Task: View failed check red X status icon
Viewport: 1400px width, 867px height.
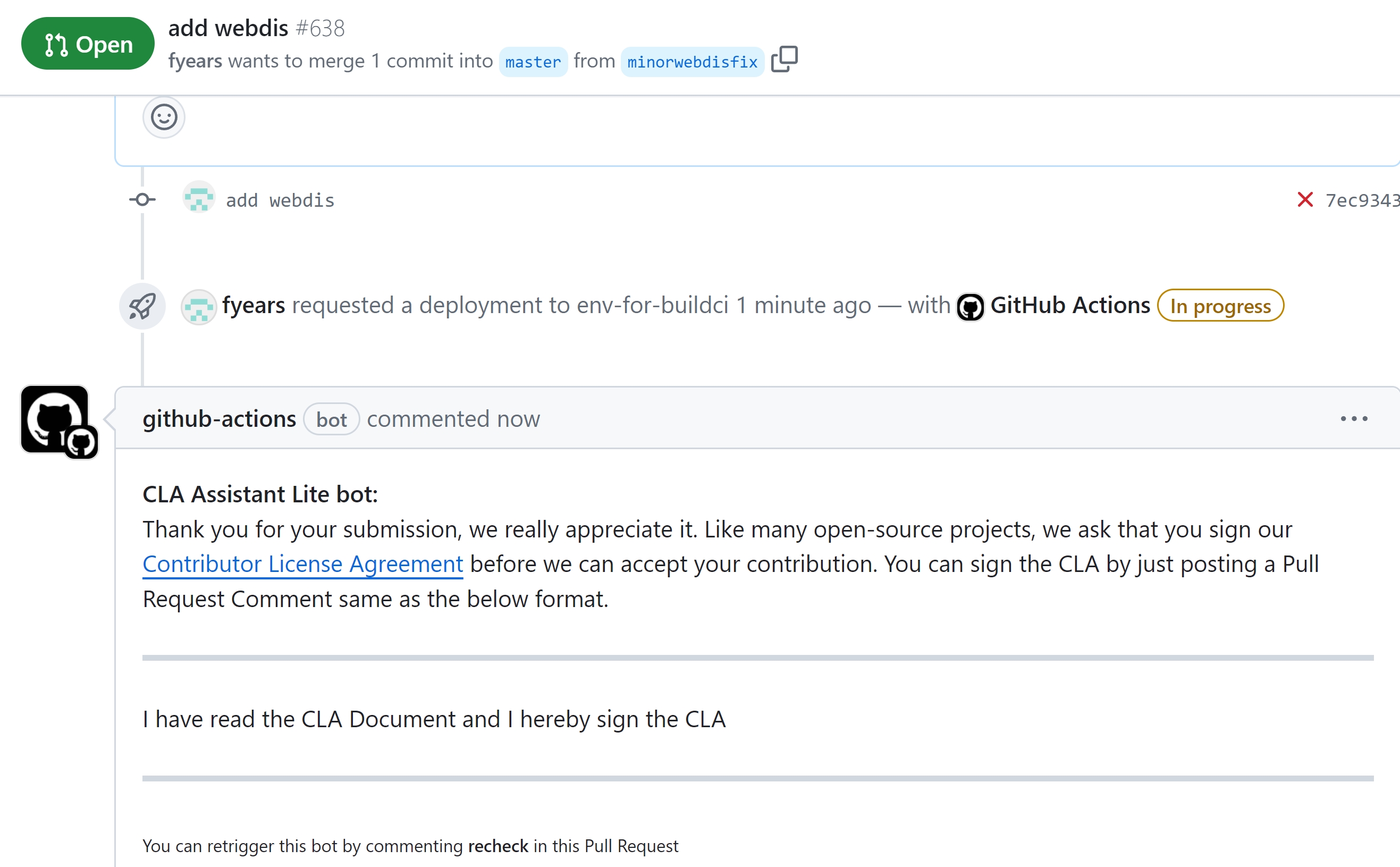Action: pyautogui.click(x=1305, y=199)
